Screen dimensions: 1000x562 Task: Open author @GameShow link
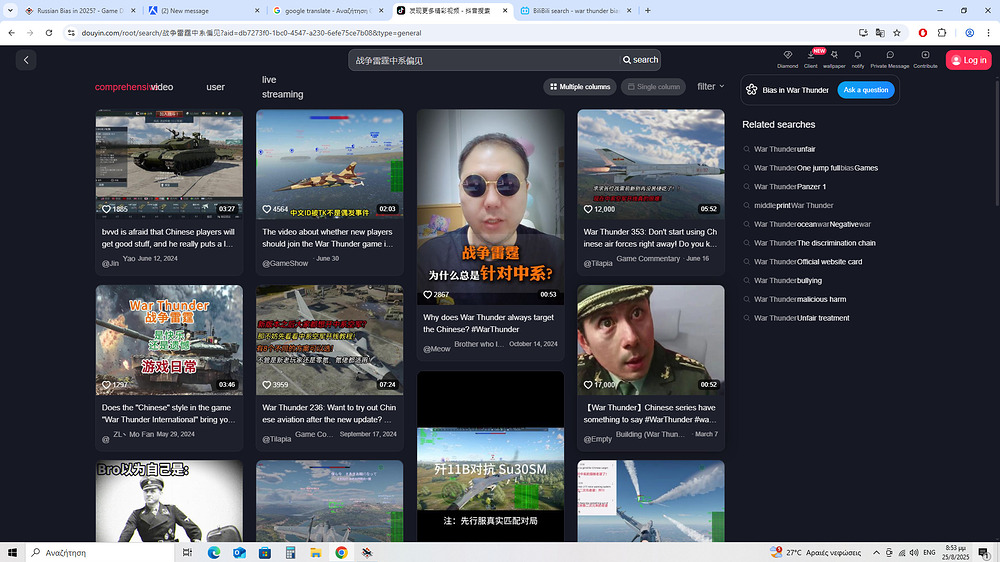[285, 263]
